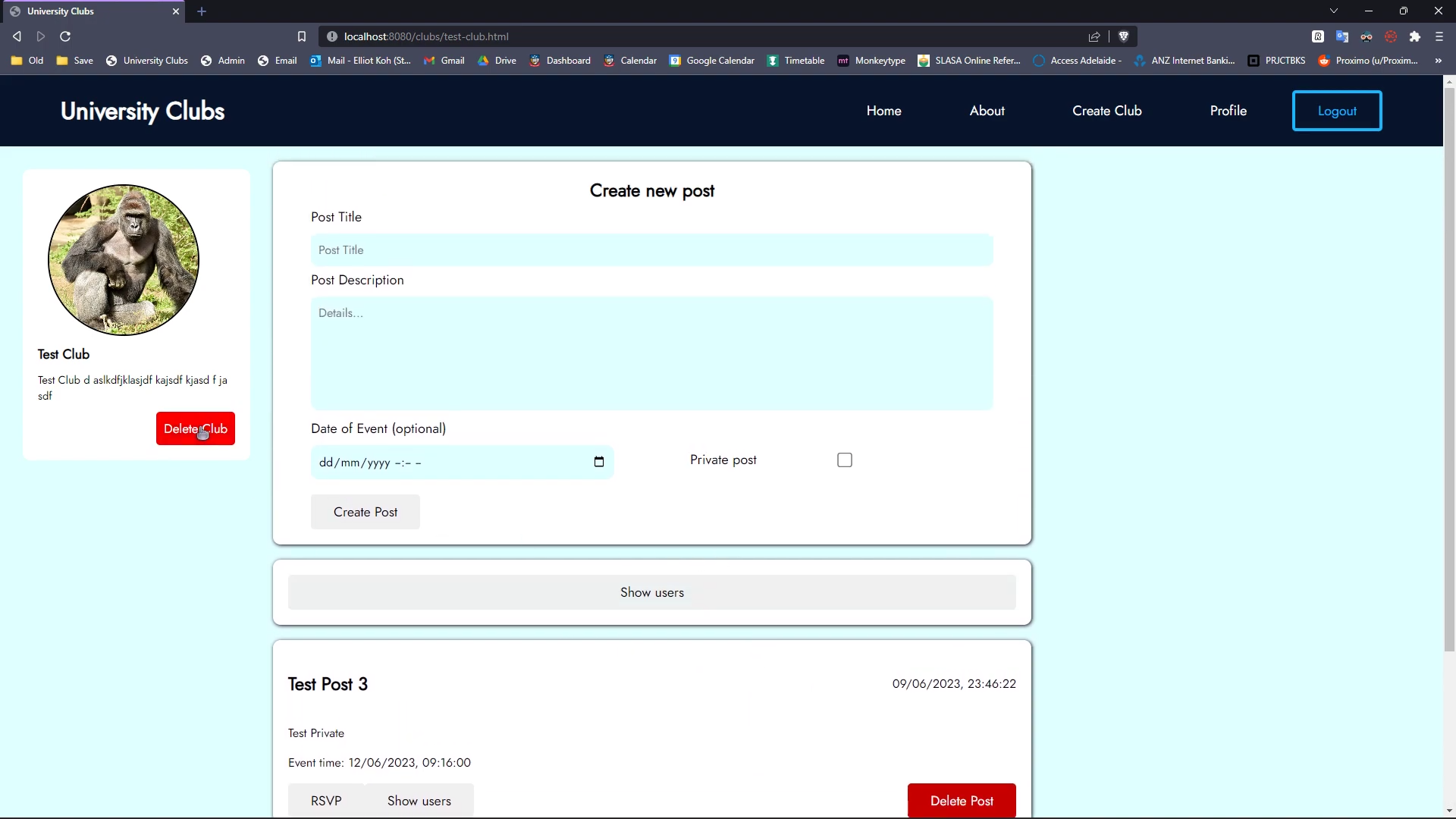This screenshot has height=819, width=1456.
Task: Click the share icon in address bar
Action: pyautogui.click(x=1094, y=36)
